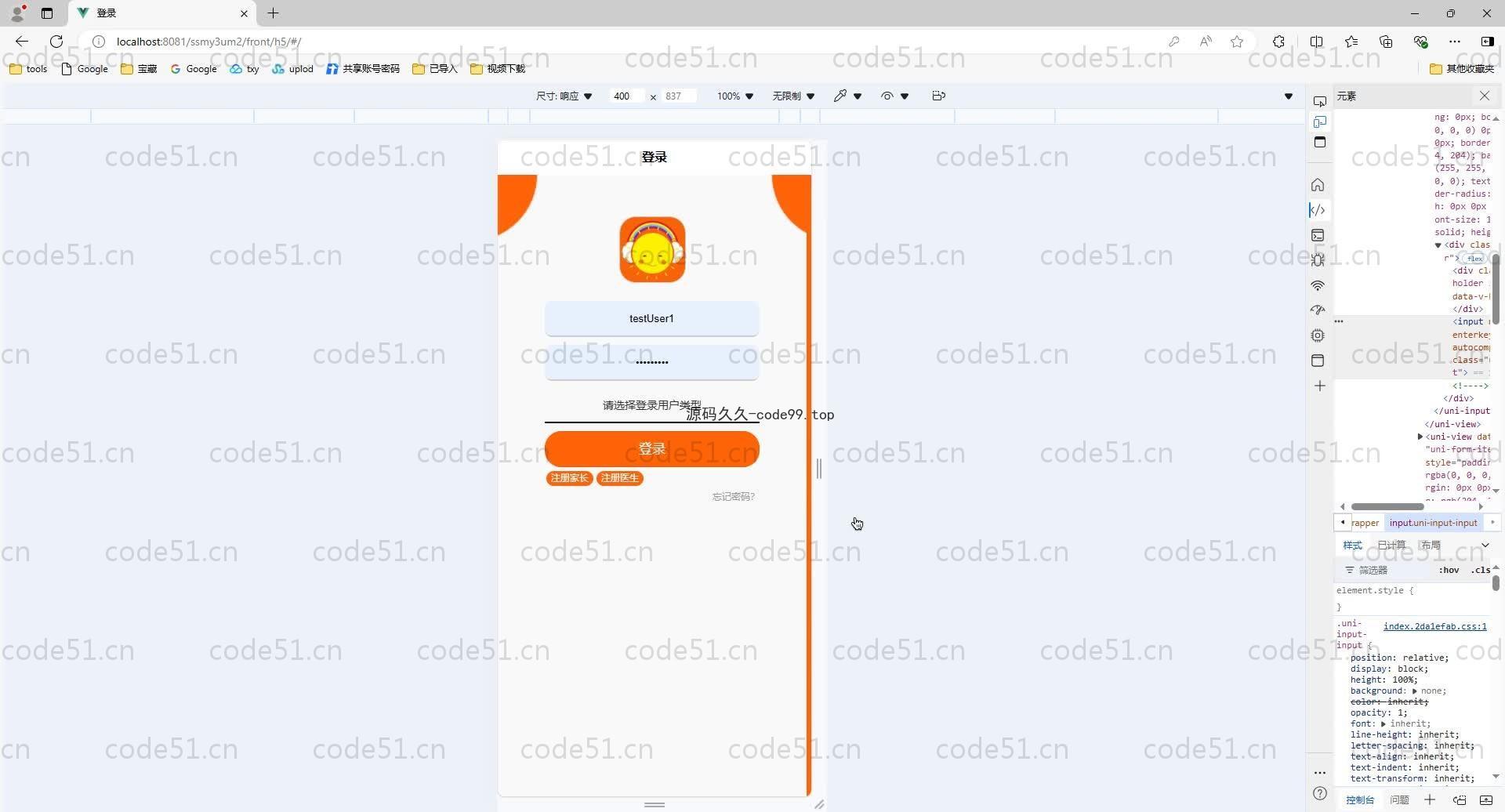Add a drawer tool with plus icon
1505x812 pixels.
click(x=1431, y=799)
